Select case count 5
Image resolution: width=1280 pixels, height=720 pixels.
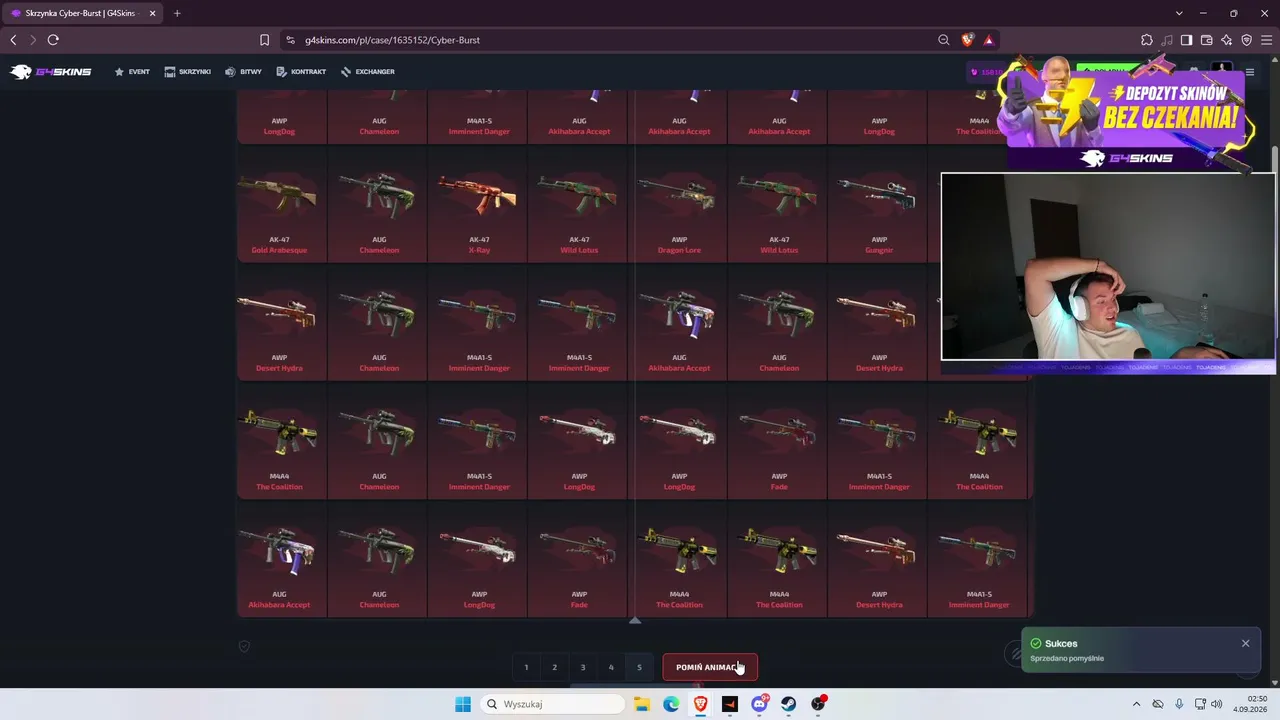click(639, 667)
